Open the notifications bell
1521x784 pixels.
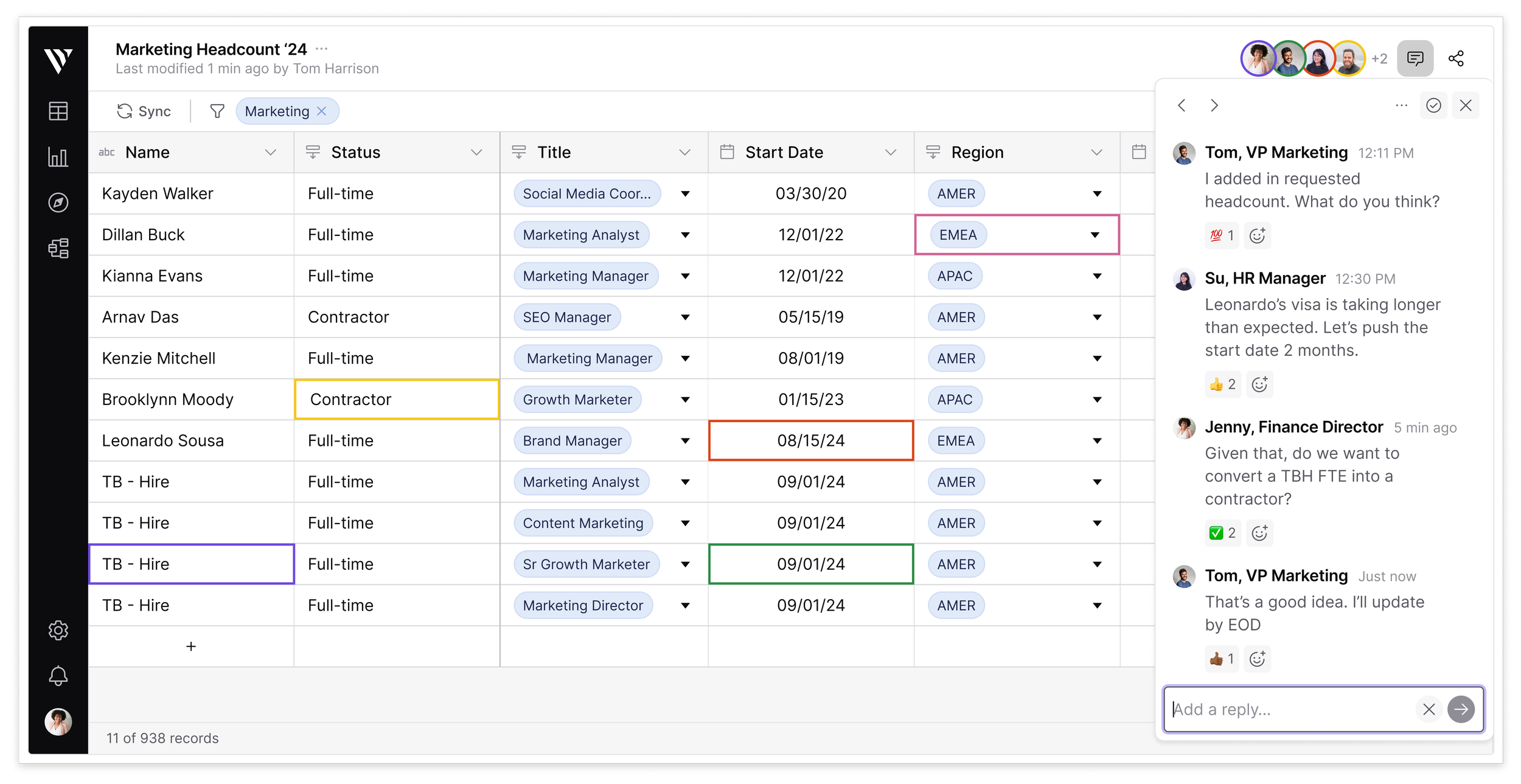pos(58,676)
